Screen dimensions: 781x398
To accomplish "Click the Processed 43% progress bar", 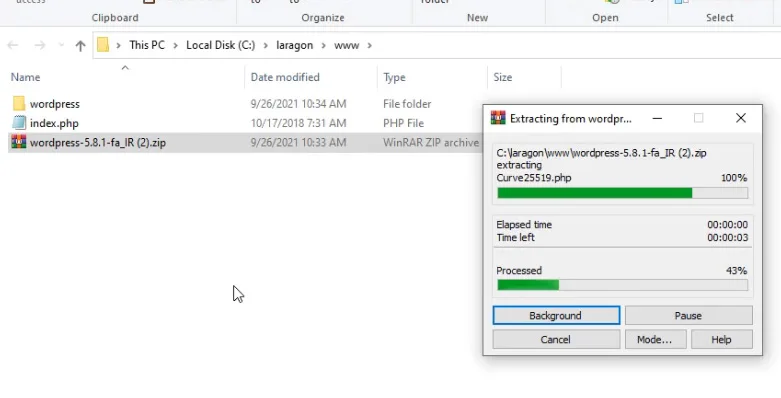I will (623, 285).
